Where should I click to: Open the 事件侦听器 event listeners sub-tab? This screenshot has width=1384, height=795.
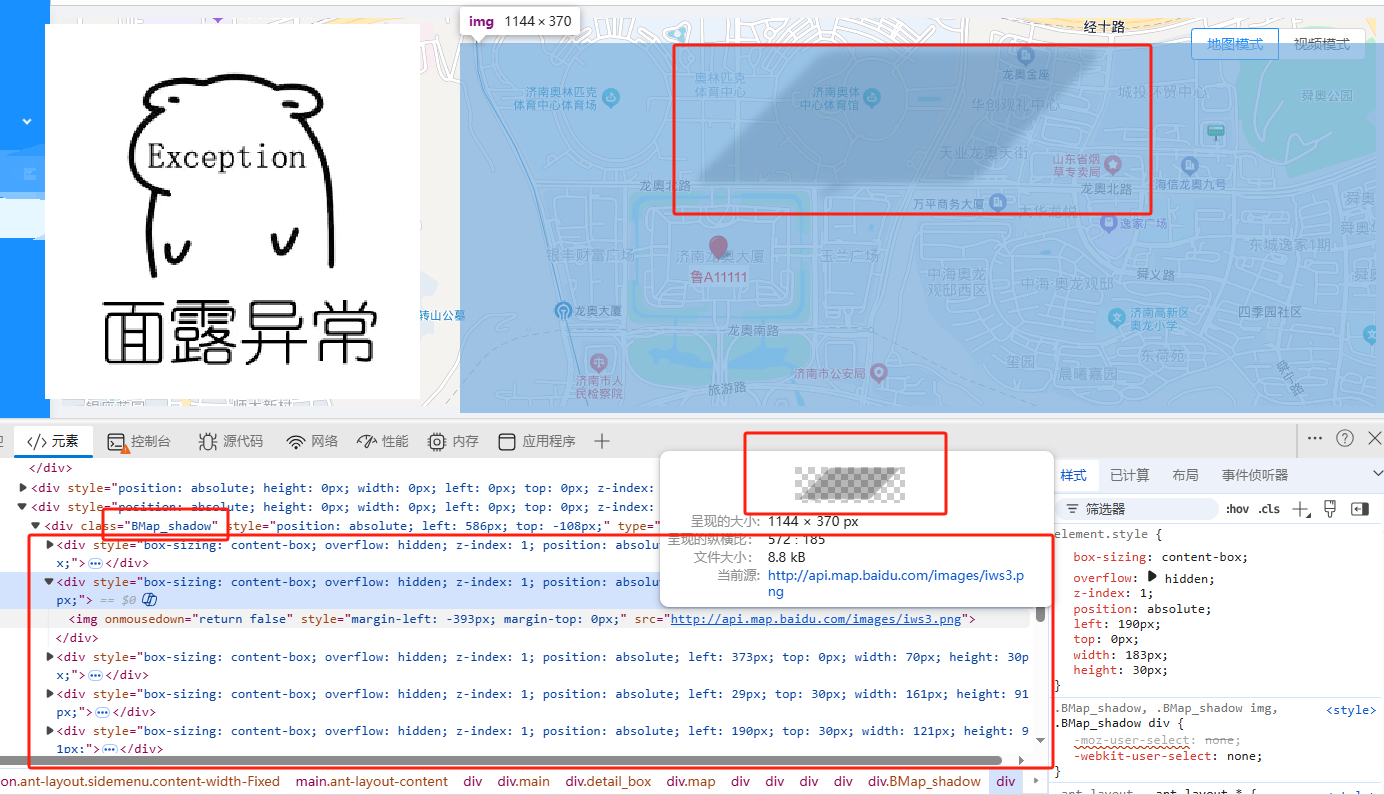click(1255, 475)
